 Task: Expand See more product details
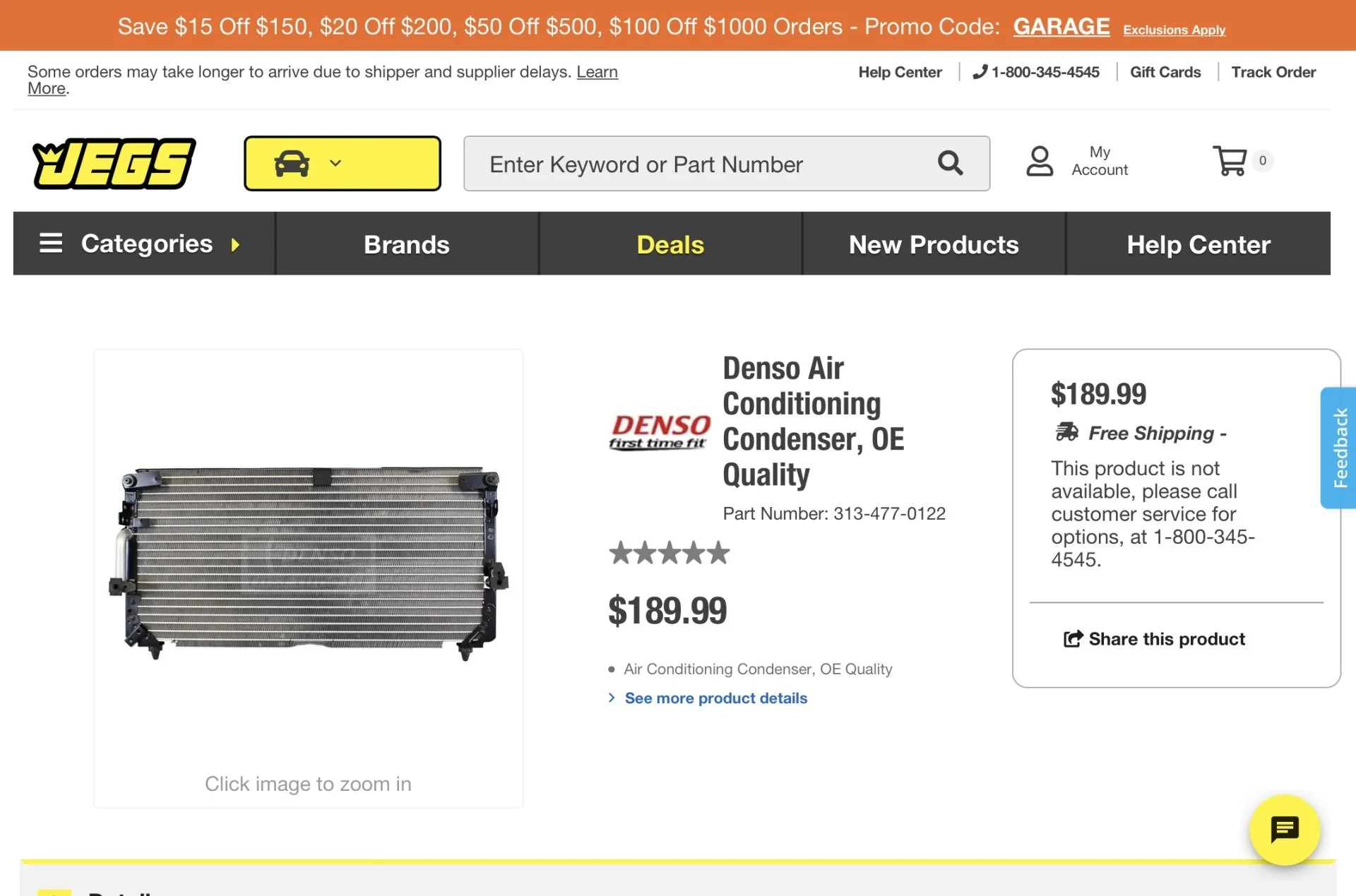tap(715, 698)
